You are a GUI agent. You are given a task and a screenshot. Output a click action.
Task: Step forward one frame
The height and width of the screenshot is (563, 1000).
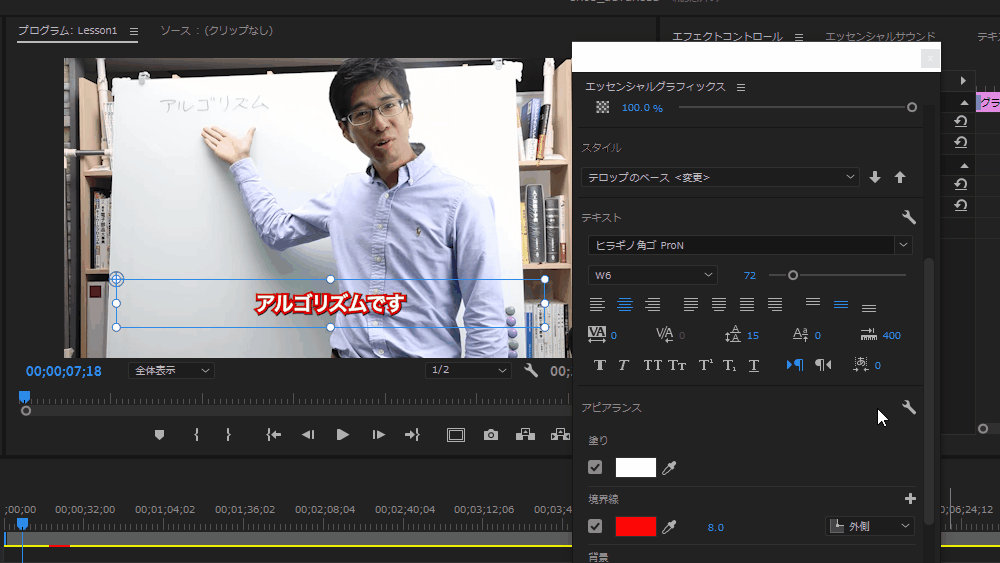click(x=378, y=435)
